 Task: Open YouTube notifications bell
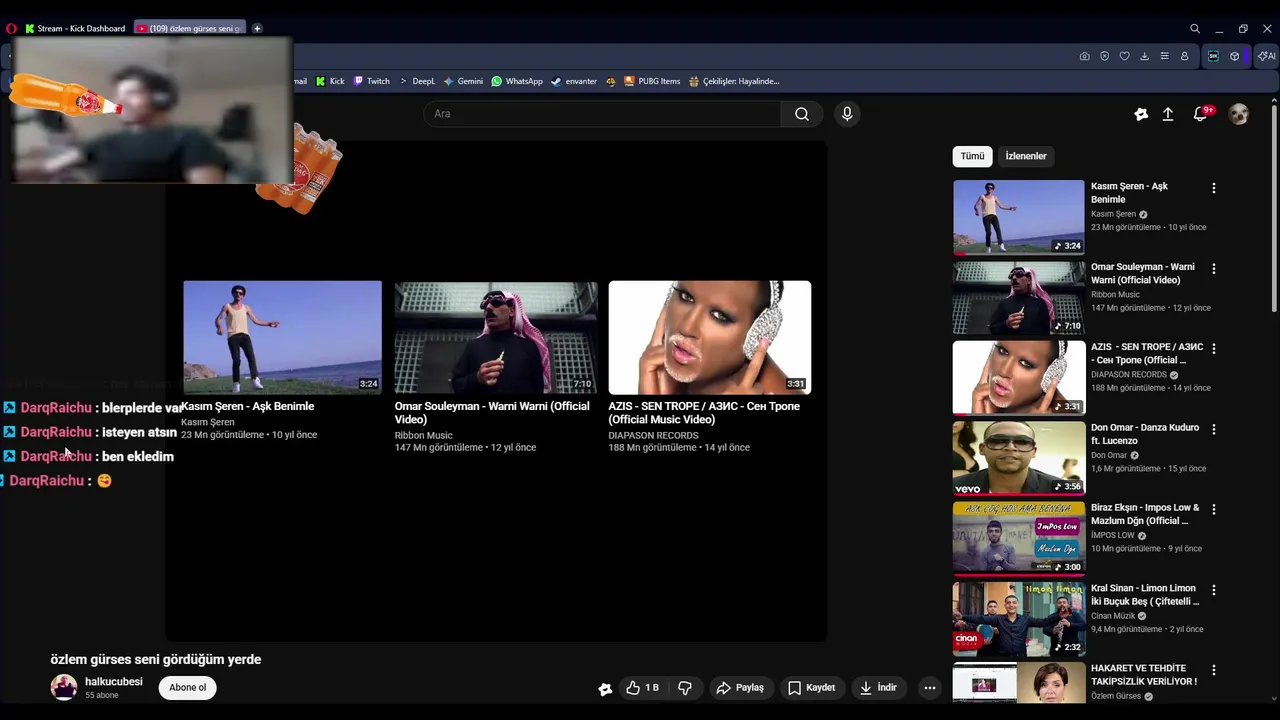pyautogui.click(x=1201, y=114)
